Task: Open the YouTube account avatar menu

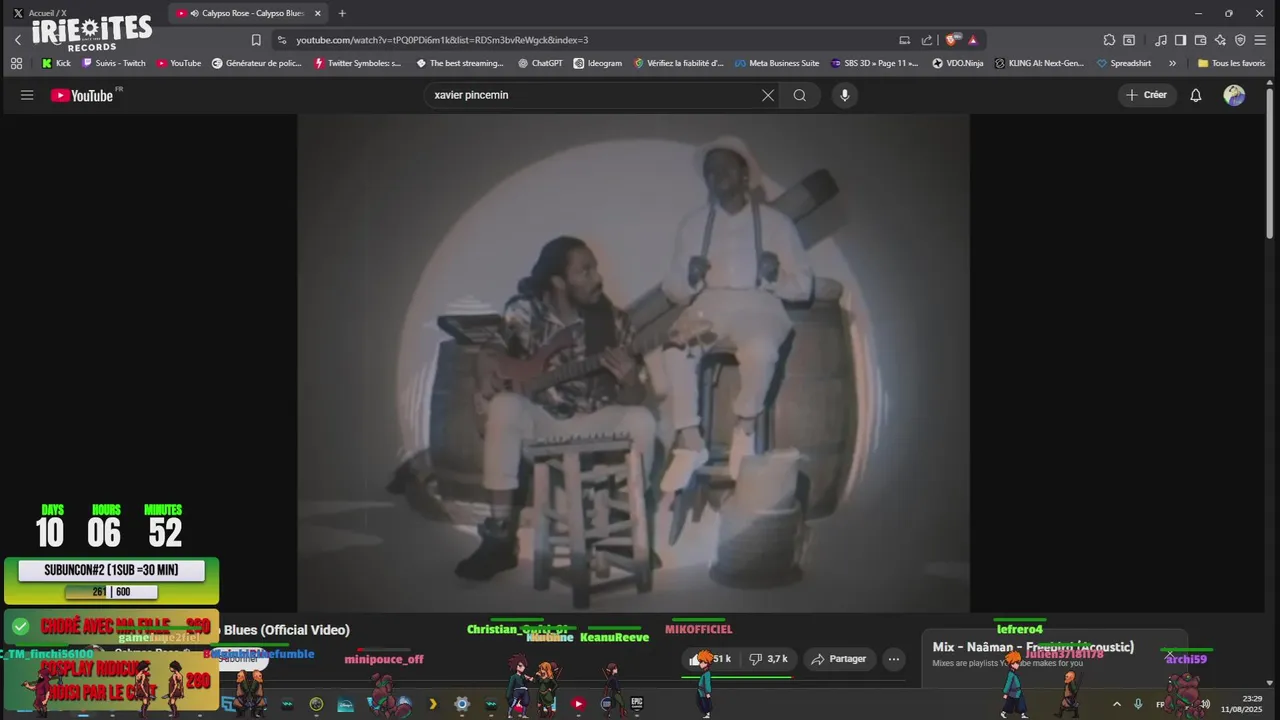Action: point(1235,95)
